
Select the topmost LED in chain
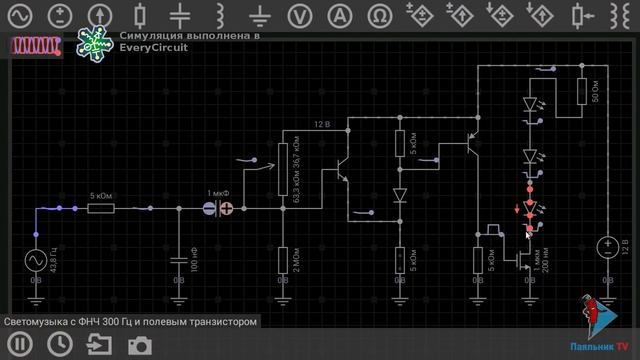tap(530, 104)
